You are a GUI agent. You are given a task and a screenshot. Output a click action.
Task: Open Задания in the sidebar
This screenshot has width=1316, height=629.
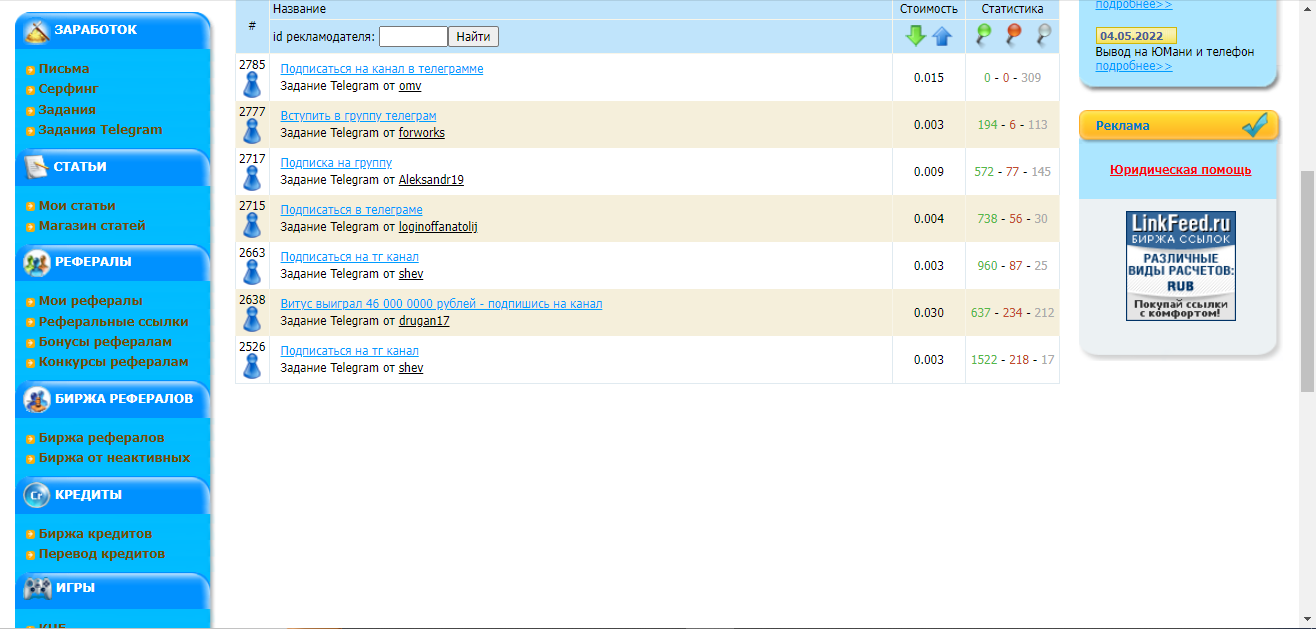(67, 110)
